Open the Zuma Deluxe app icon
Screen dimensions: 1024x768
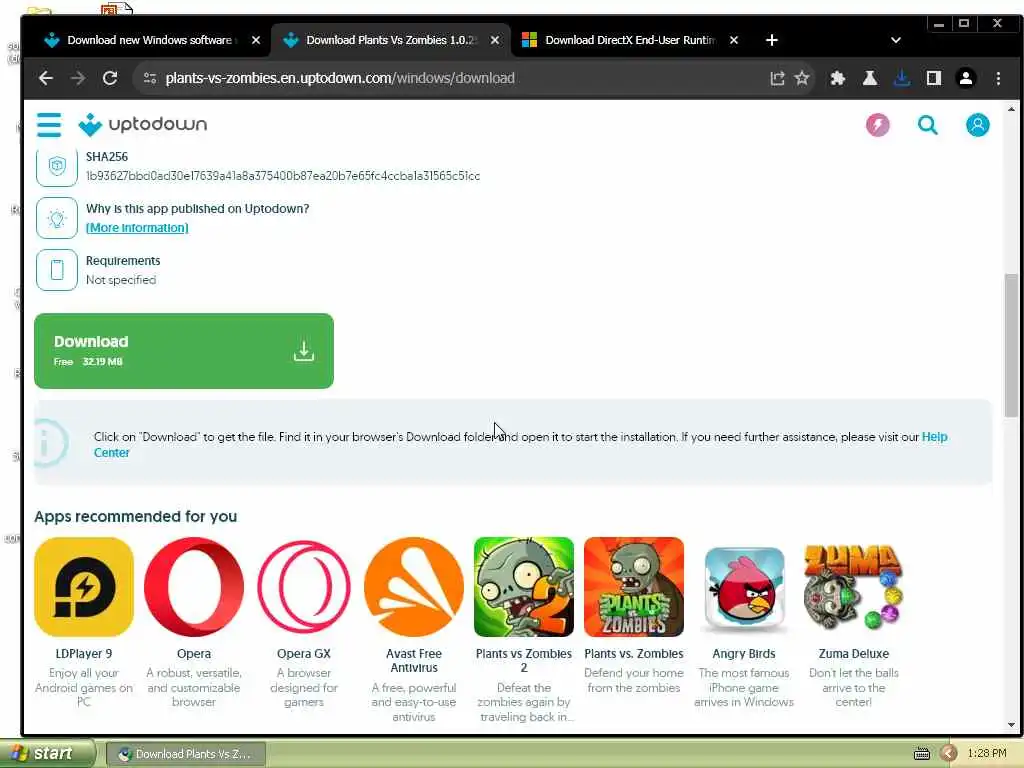pos(854,587)
